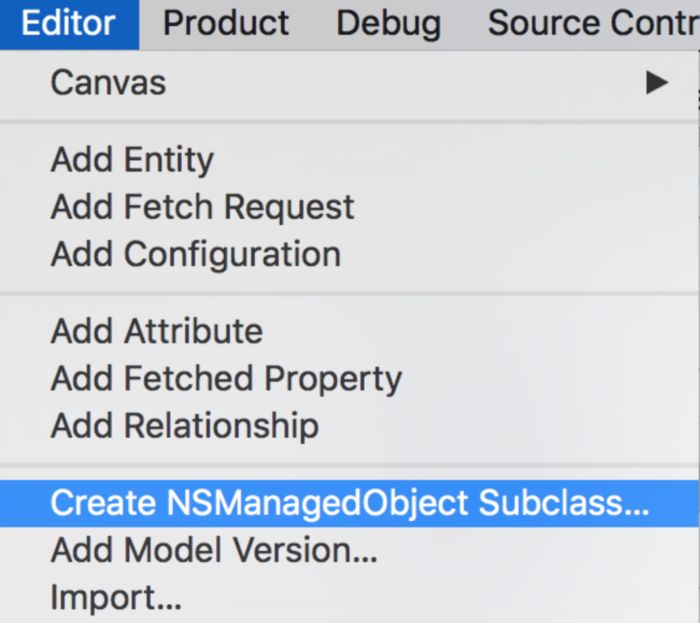Add a new data model version
Viewport: 700px width, 623px height.
click(214, 550)
